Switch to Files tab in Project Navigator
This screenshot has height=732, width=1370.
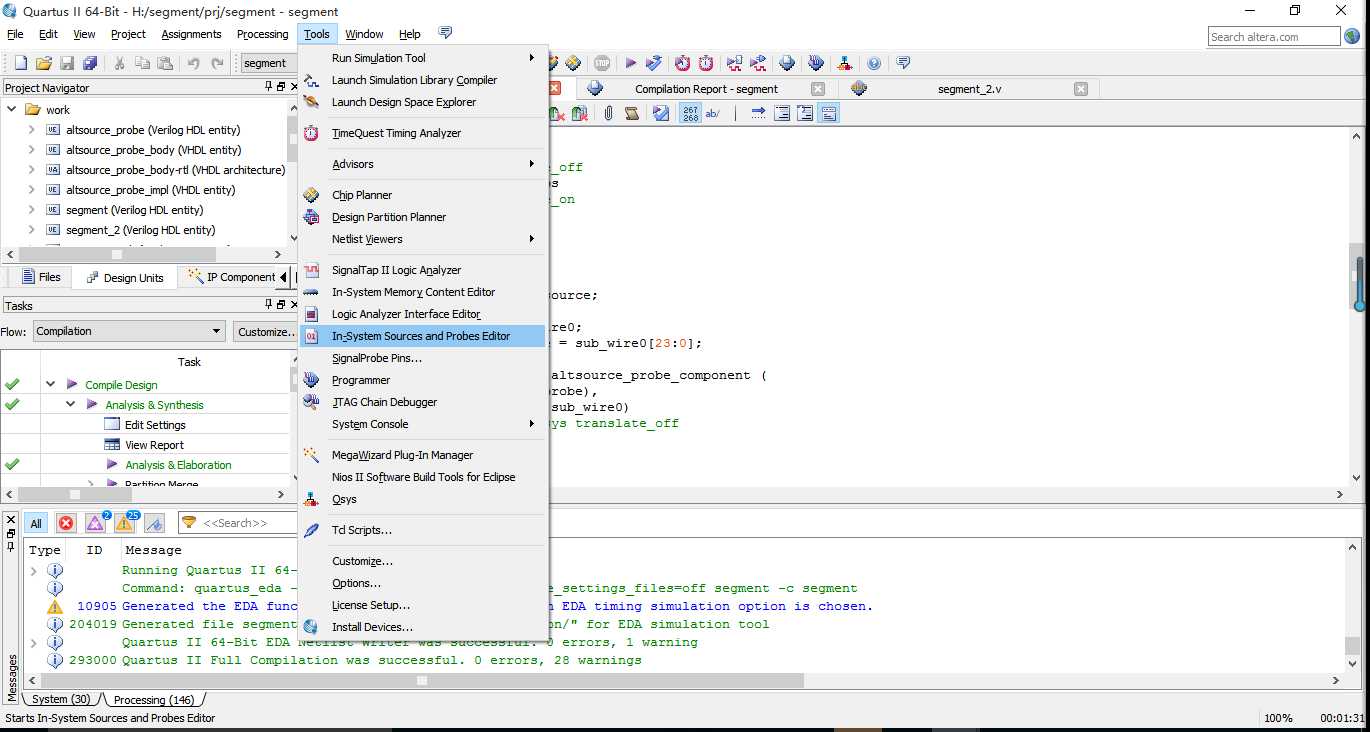tap(40, 277)
